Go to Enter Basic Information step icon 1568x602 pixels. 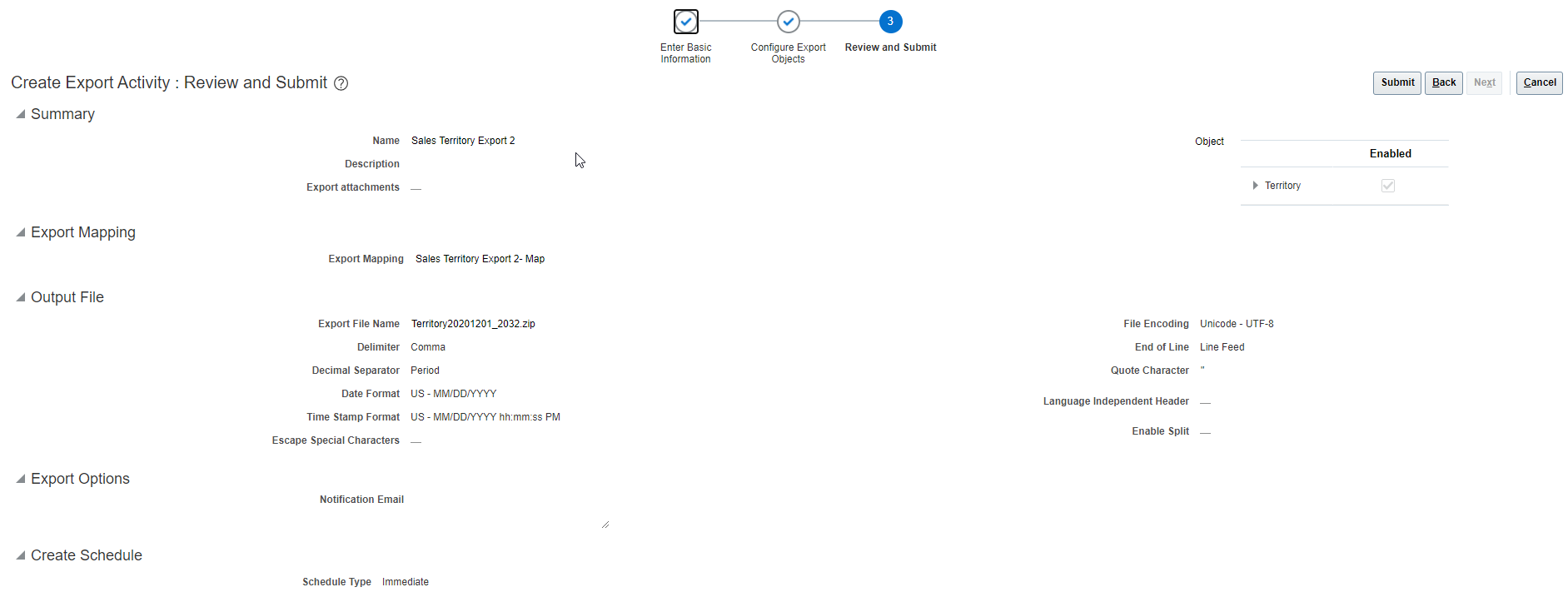pyautogui.click(x=686, y=21)
